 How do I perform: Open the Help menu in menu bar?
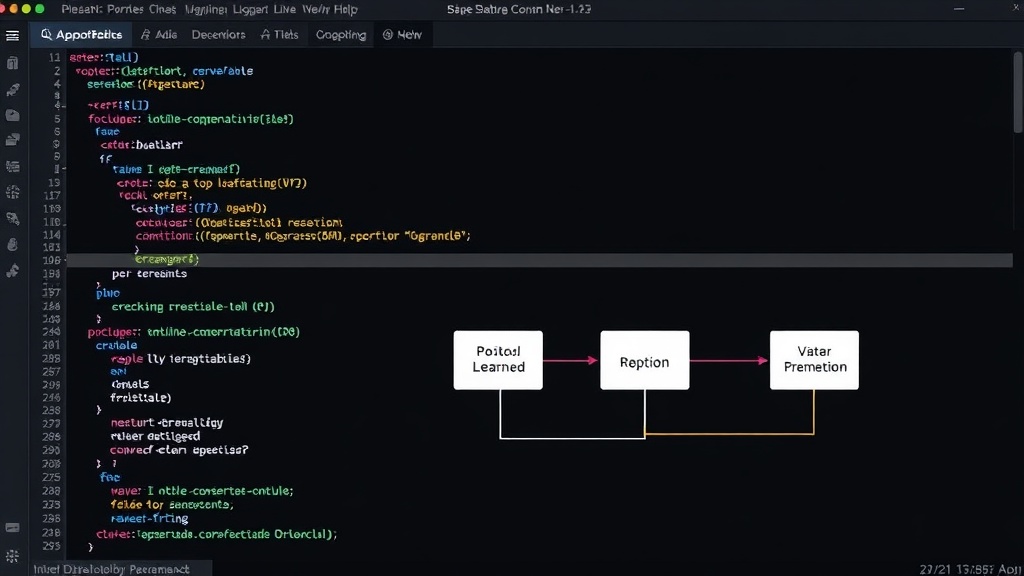click(x=345, y=9)
